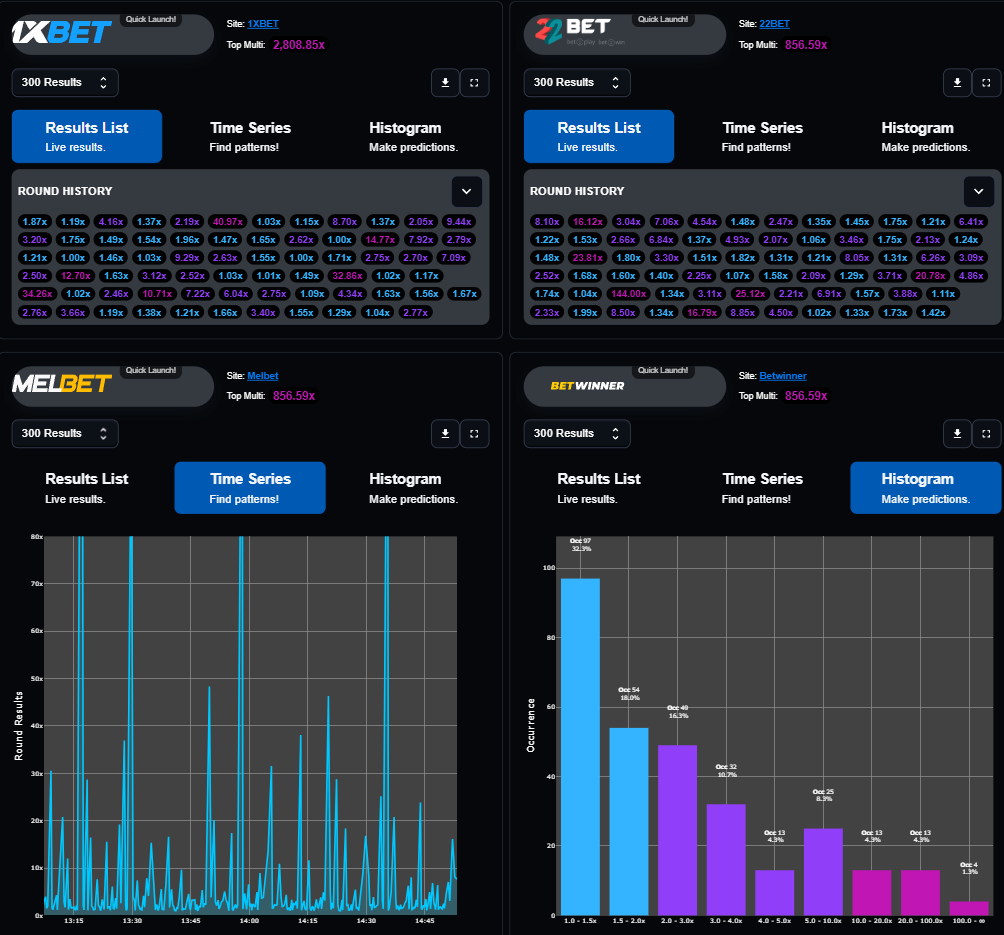Open the 1XBET site link

(x=263, y=24)
